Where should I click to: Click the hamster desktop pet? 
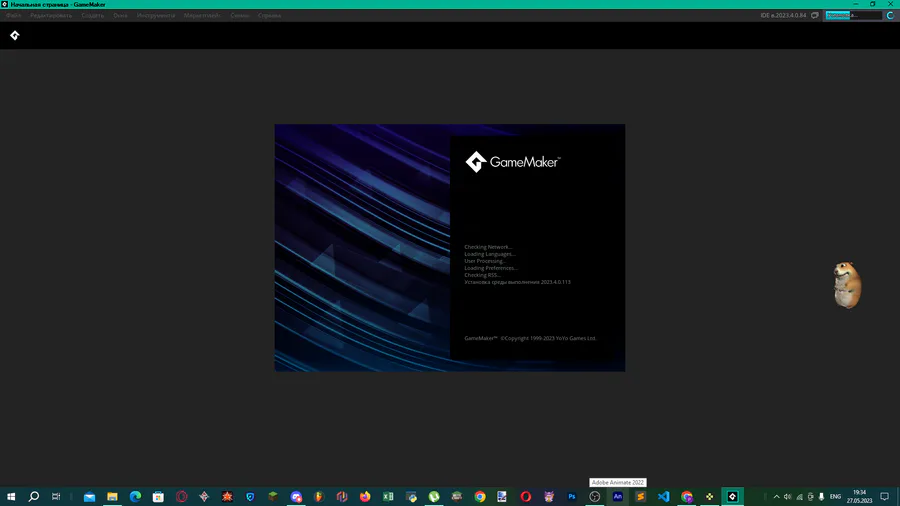click(847, 285)
